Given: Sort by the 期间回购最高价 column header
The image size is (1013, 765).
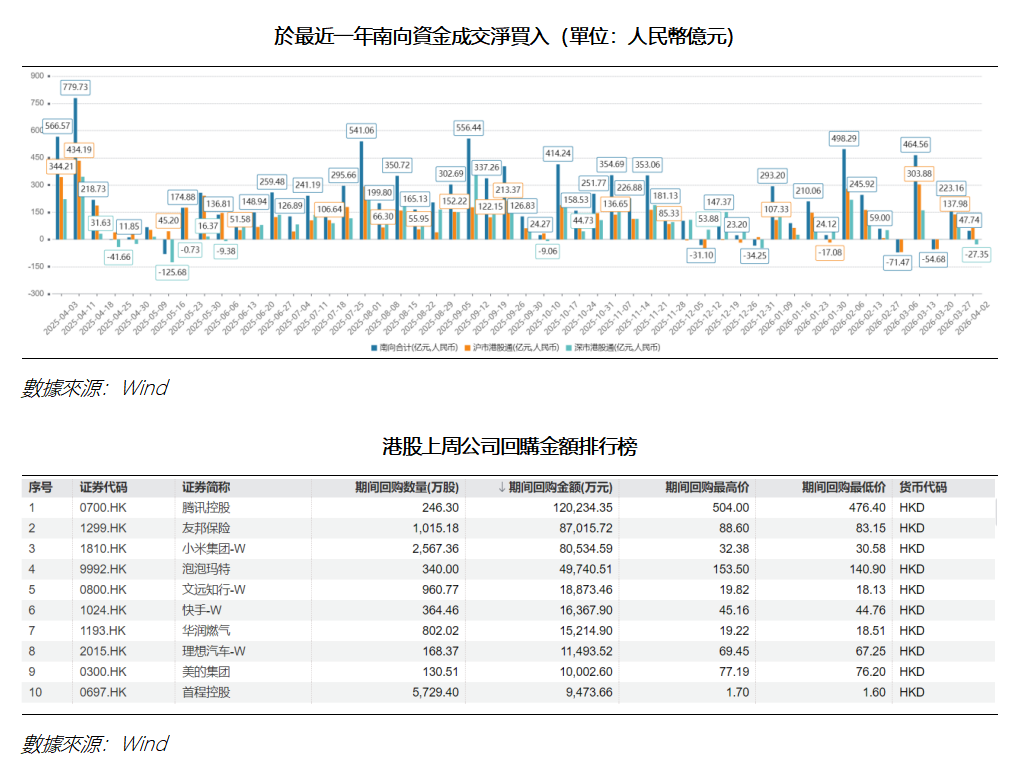Looking at the screenshot, I should [x=707, y=487].
